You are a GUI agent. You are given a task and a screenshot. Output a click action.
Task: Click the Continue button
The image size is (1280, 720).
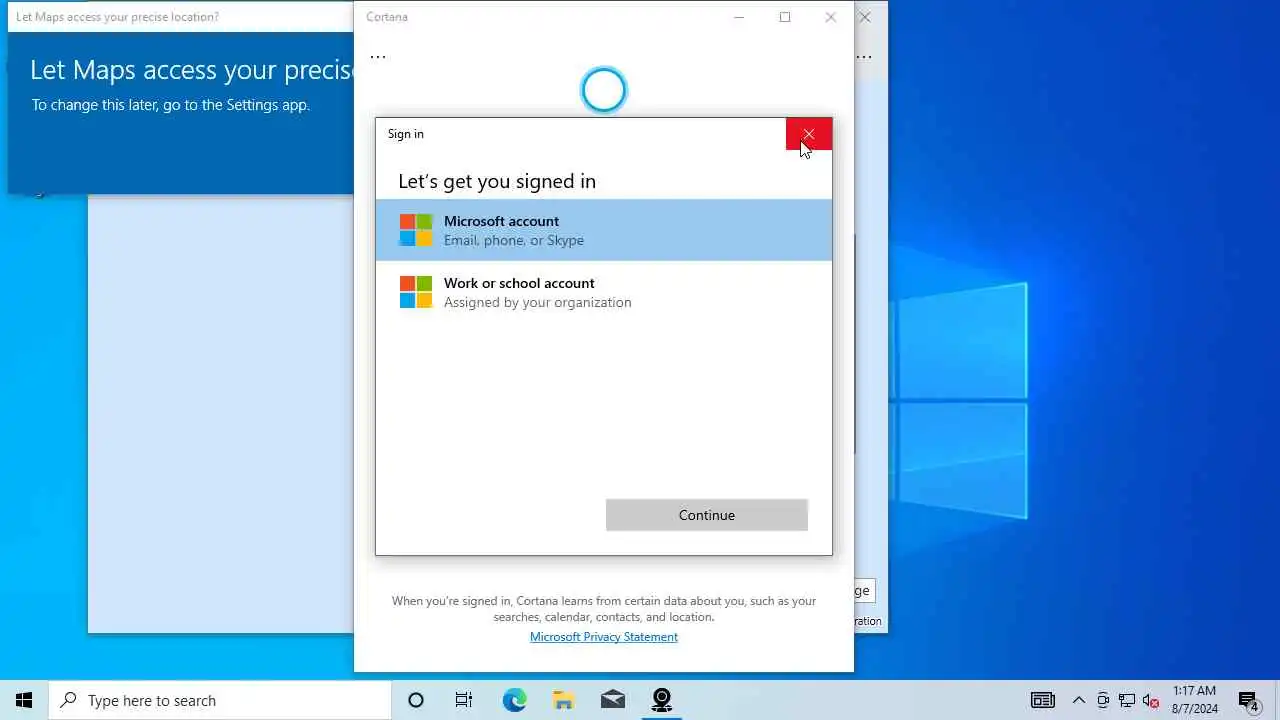[706, 515]
